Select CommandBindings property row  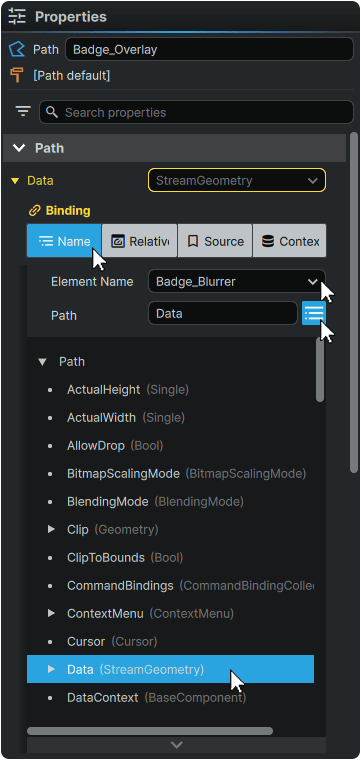(x=171, y=586)
